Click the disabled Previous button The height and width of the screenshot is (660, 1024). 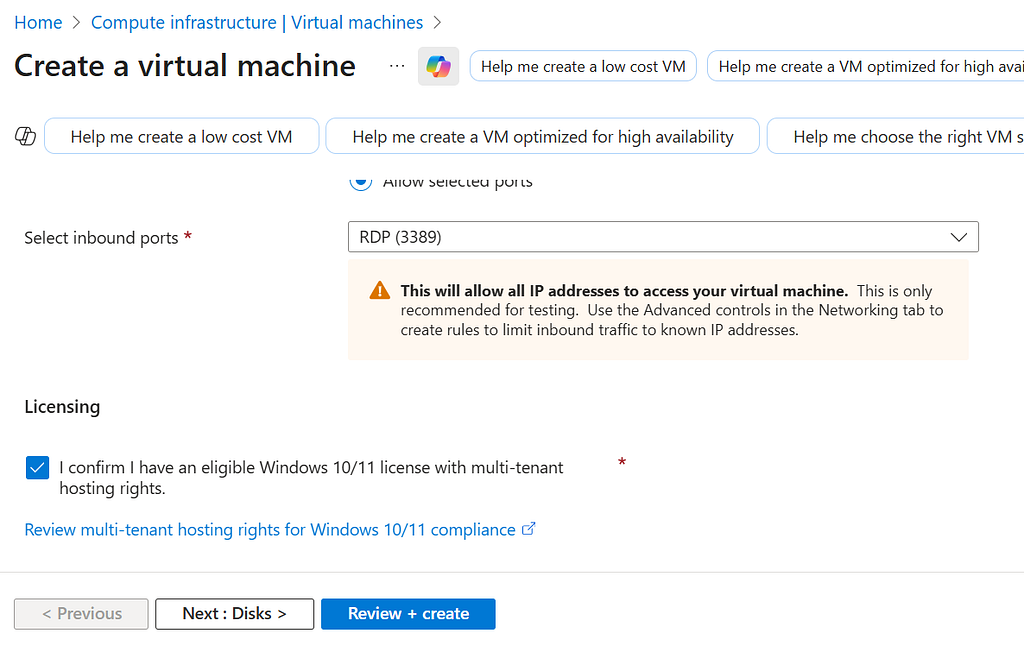pos(81,614)
